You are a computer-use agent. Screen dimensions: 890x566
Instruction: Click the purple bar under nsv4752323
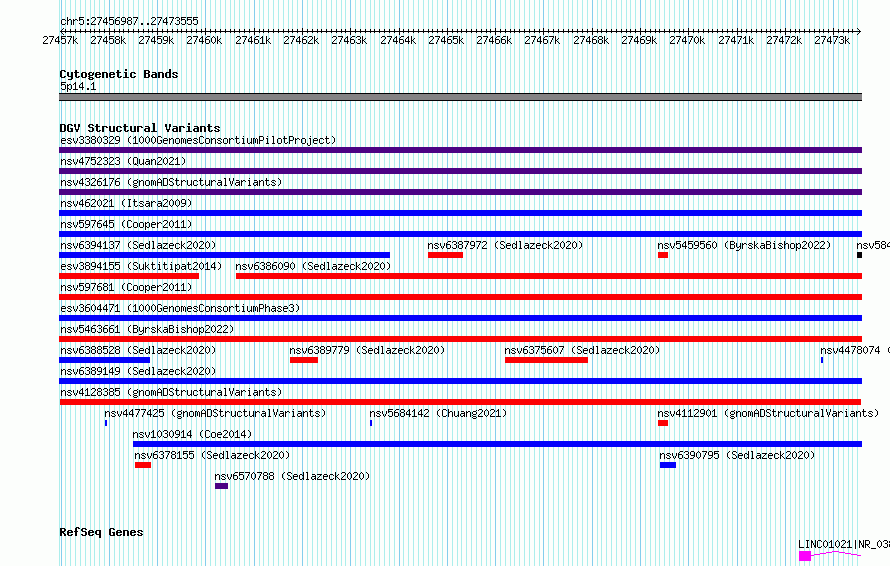point(460,171)
